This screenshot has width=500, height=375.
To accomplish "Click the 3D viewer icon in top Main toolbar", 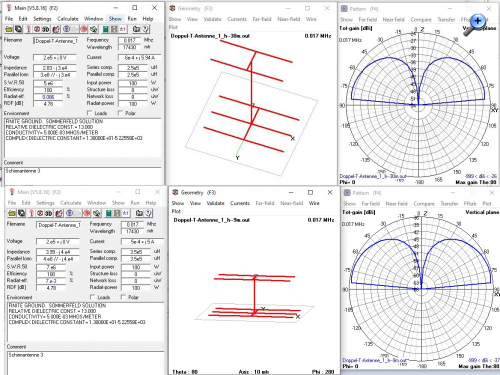I will tap(46, 29).
